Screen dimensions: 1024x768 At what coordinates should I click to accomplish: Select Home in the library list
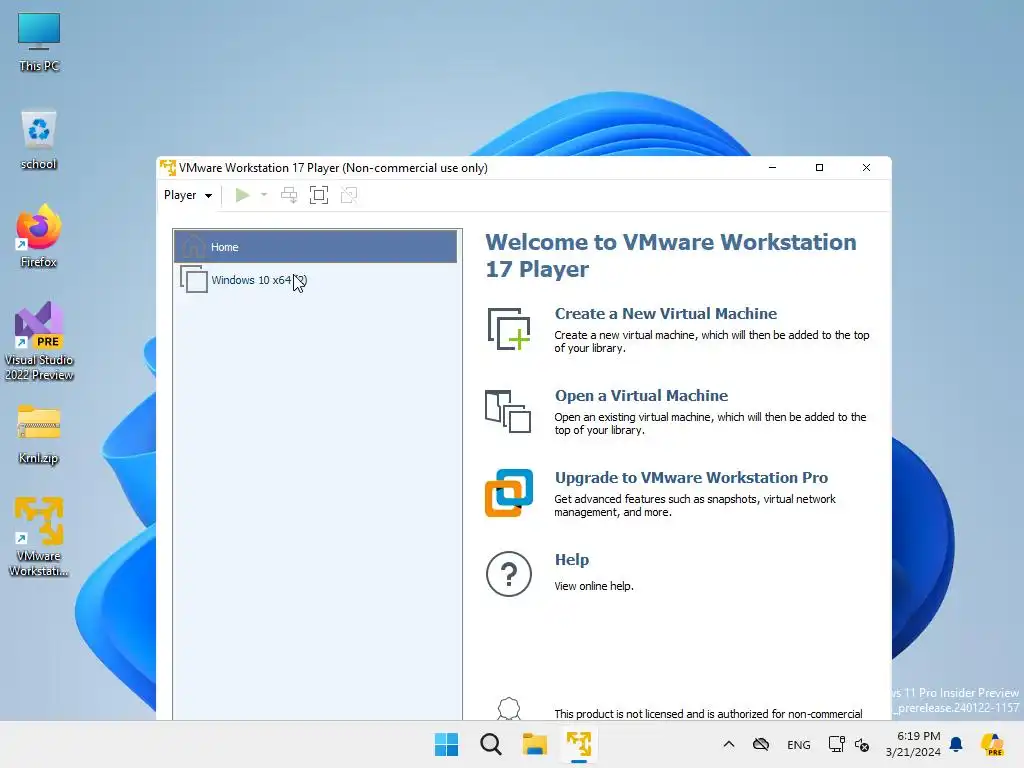[315, 247]
